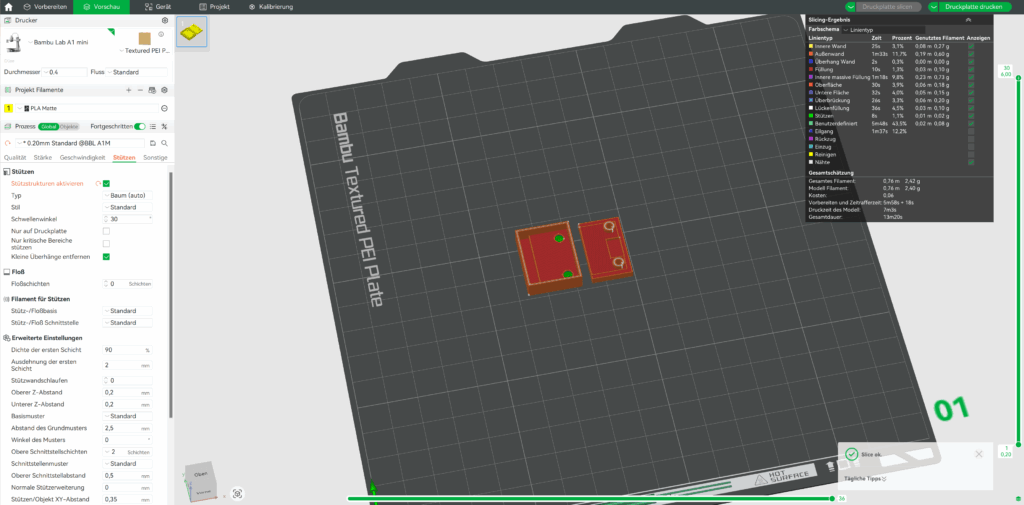The image size is (1024, 505).
Task: Click the vertical layer slider top handle
Action: 1018,80
